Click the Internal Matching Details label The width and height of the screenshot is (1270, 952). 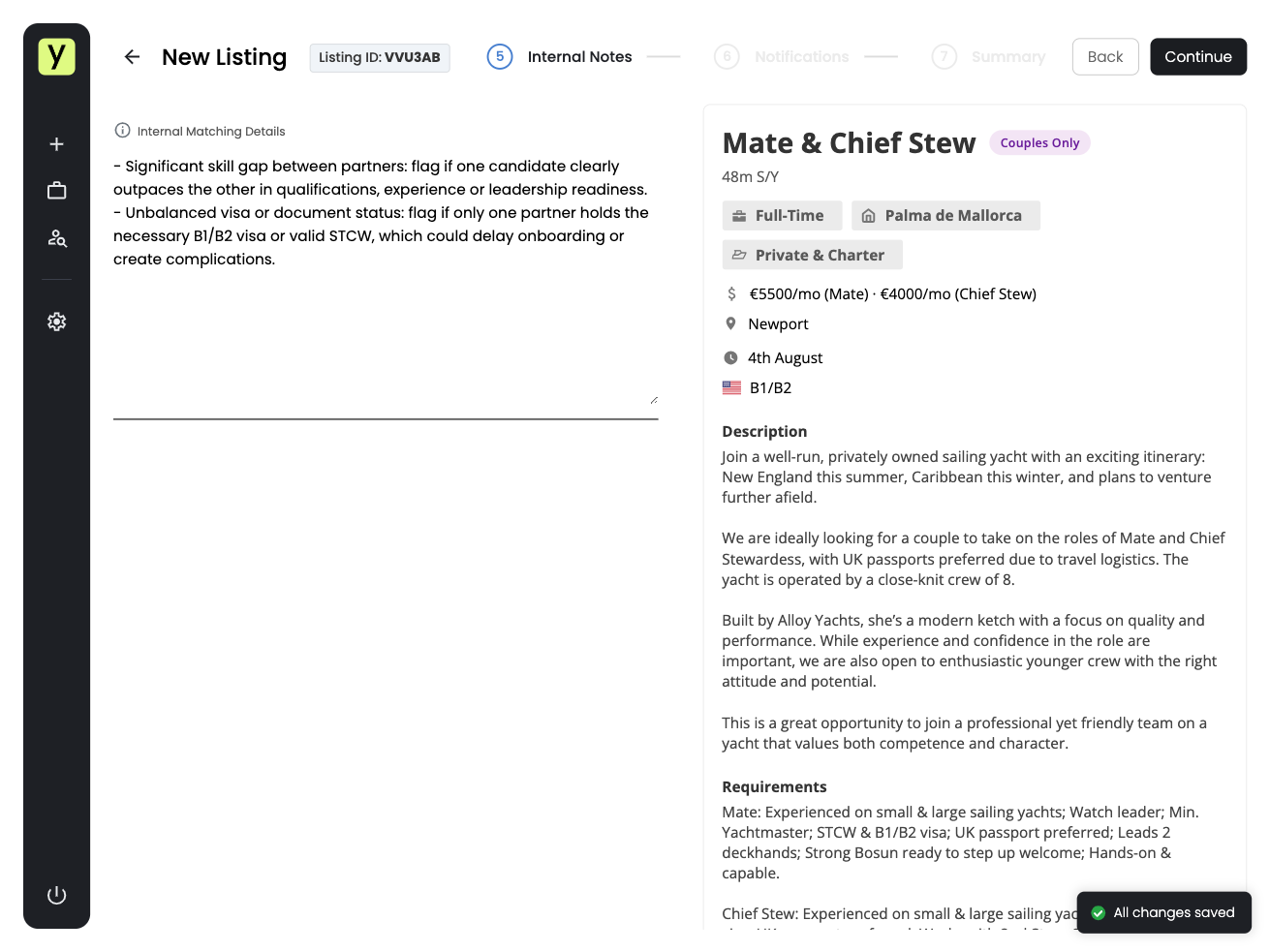211,131
